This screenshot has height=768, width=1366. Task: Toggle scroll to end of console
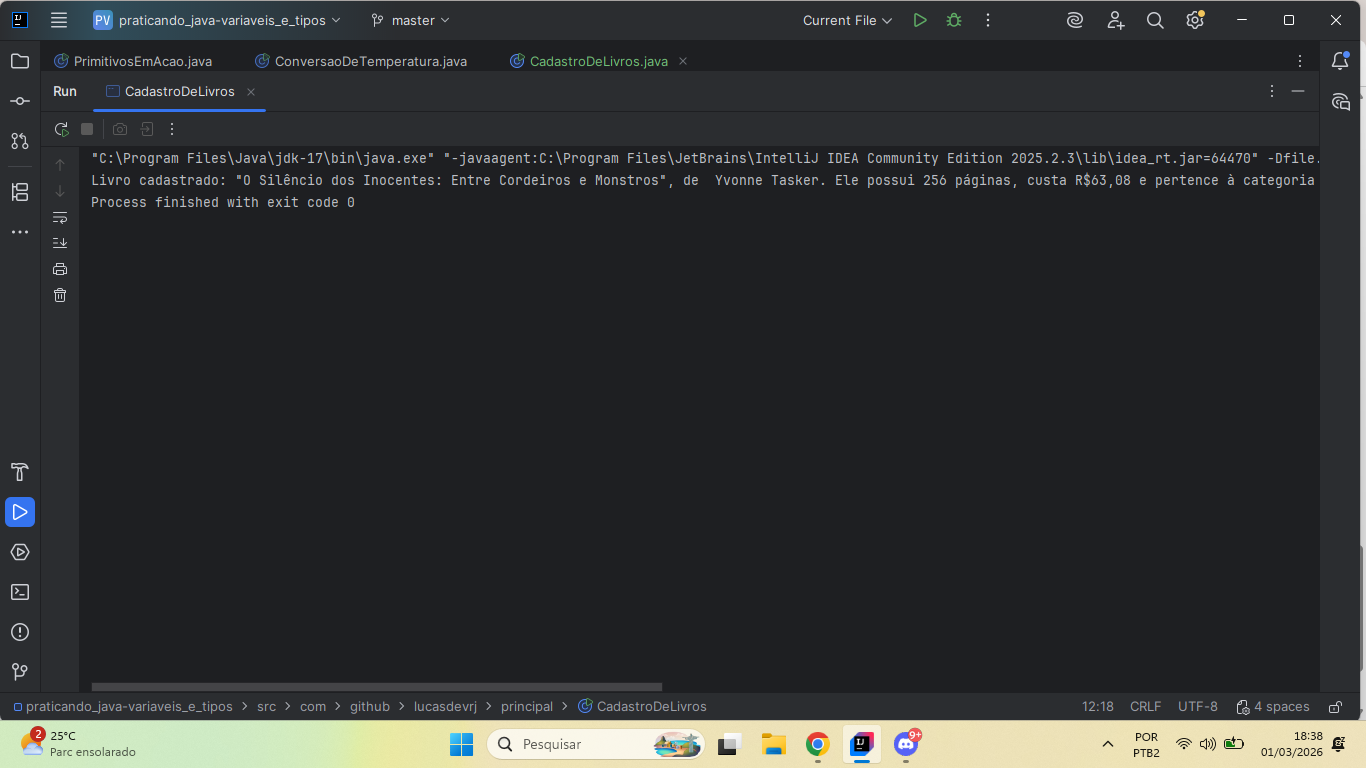click(x=60, y=243)
